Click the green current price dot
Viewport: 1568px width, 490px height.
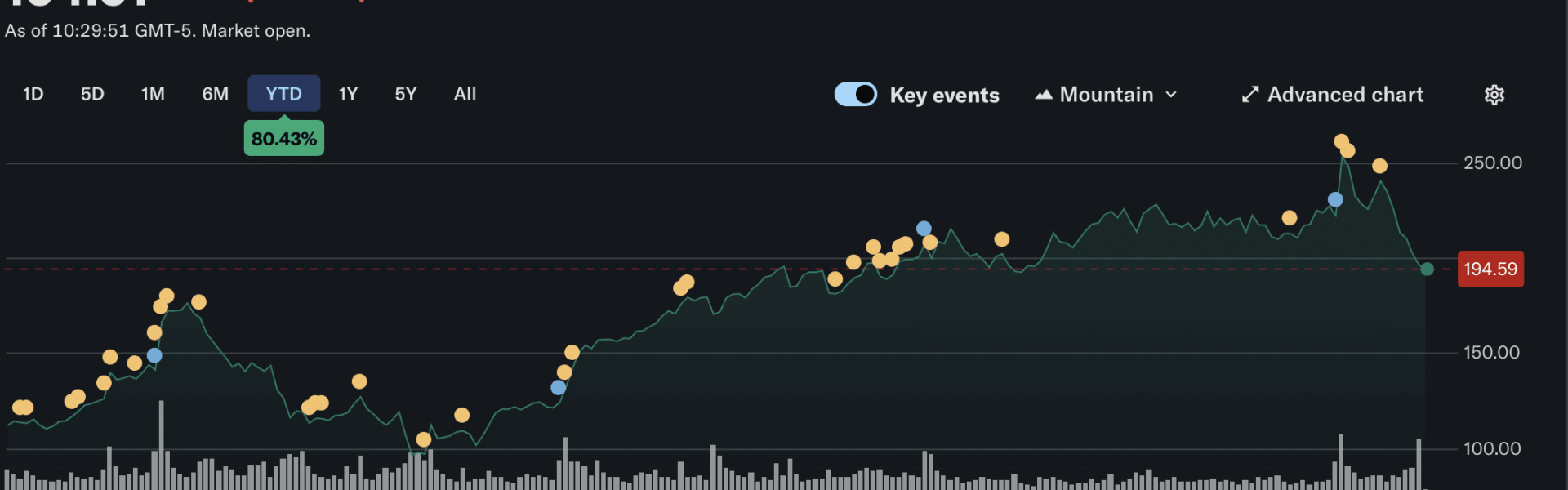click(x=1427, y=269)
